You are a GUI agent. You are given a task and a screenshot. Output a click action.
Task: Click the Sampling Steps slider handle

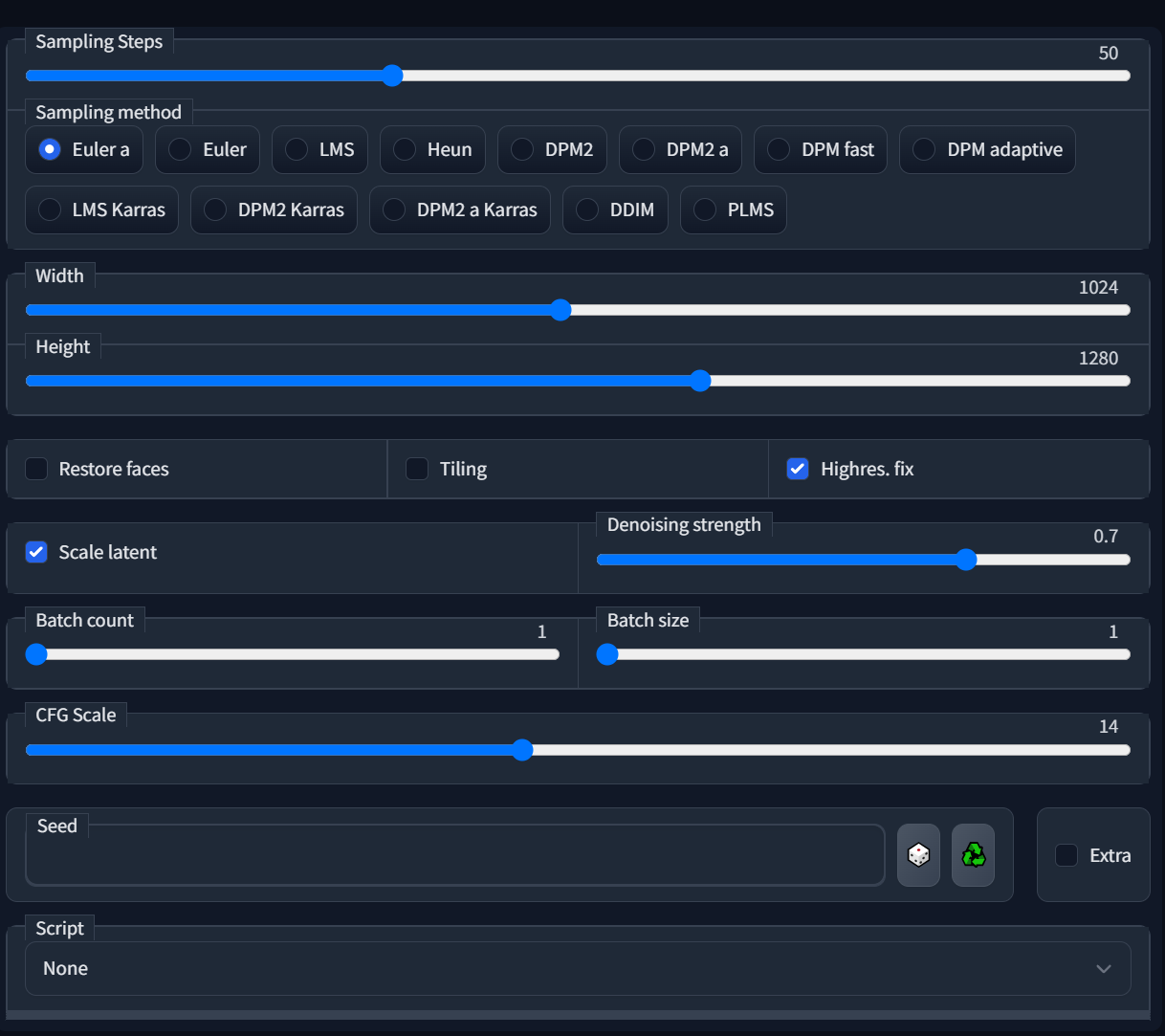coord(392,76)
